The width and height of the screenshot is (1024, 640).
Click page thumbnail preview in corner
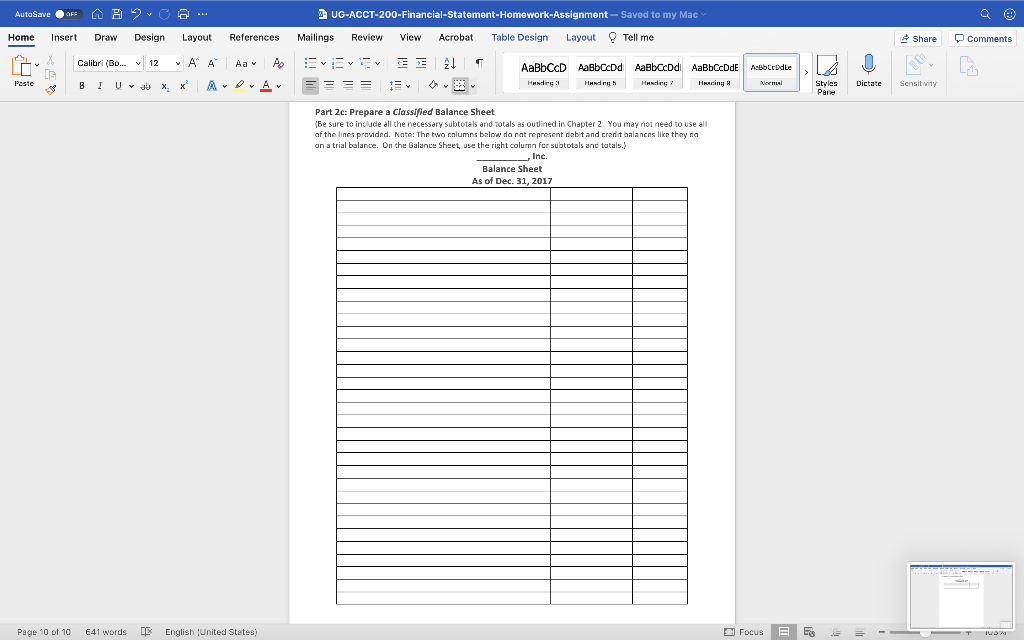pos(961,595)
